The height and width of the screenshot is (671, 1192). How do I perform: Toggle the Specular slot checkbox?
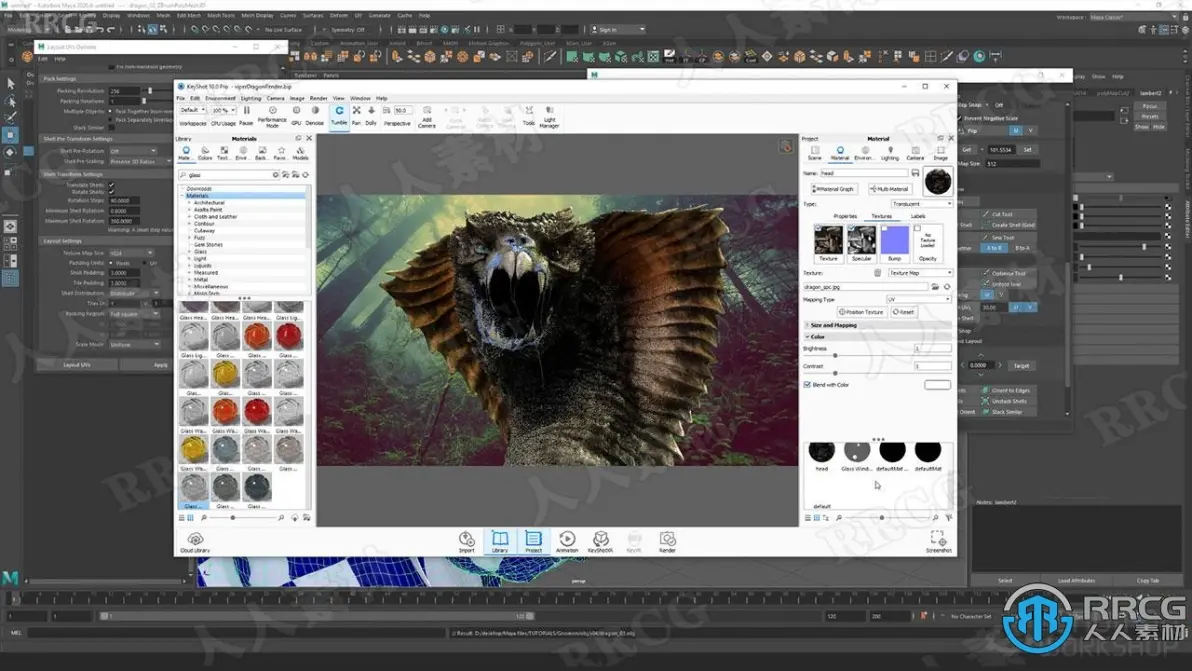point(851,228)
